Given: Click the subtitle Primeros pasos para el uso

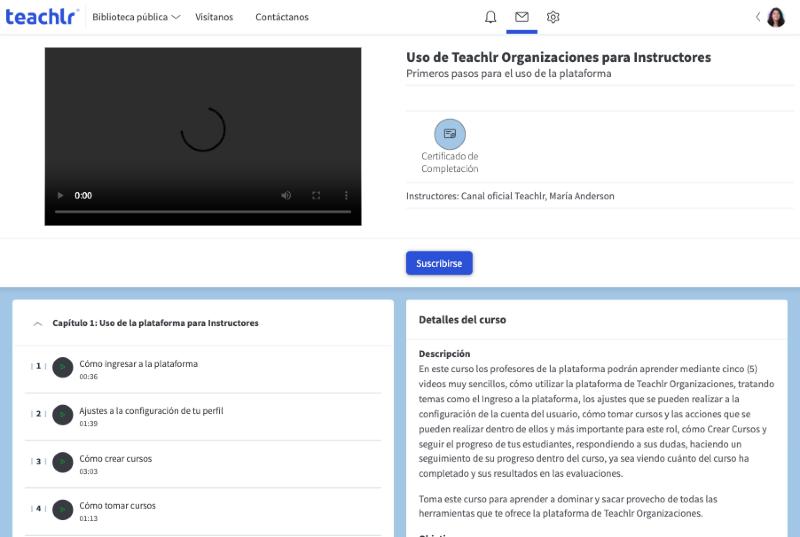Looking at the screenshot, I should tap(508, 73).
